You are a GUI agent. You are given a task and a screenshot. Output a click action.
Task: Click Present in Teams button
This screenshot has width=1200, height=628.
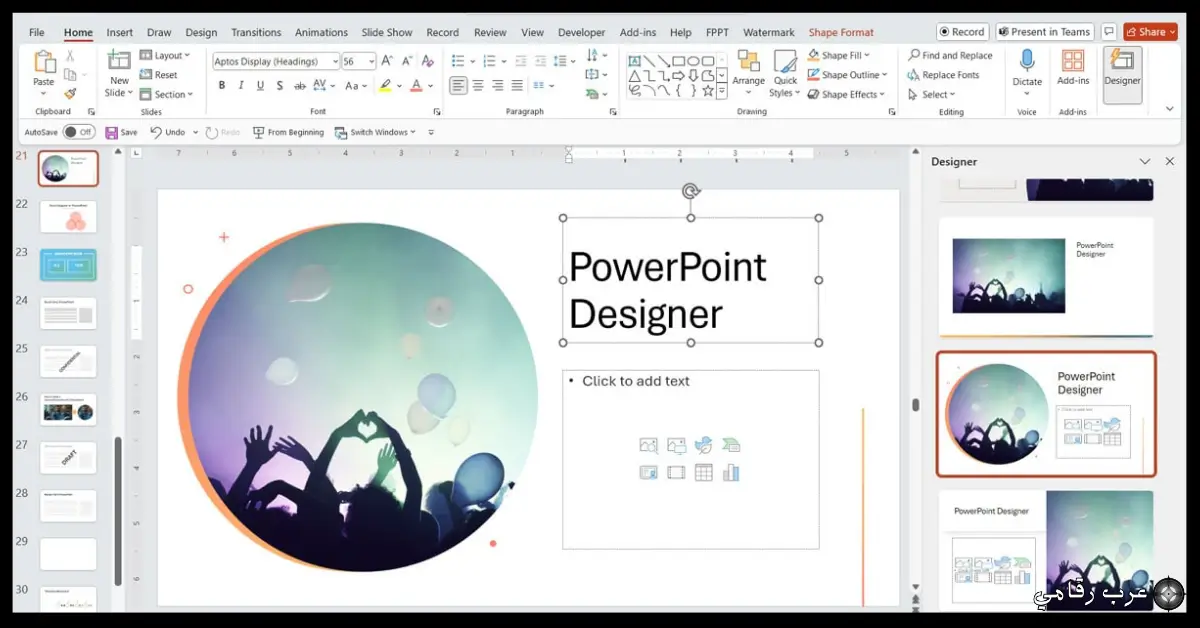tap(1044, 32)
